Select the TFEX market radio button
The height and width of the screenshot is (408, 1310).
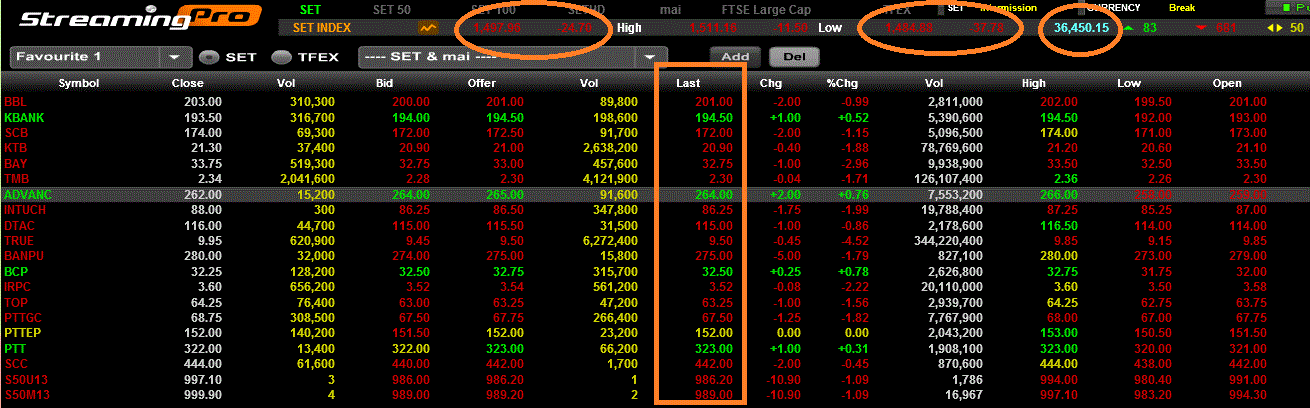coord(282,57)
